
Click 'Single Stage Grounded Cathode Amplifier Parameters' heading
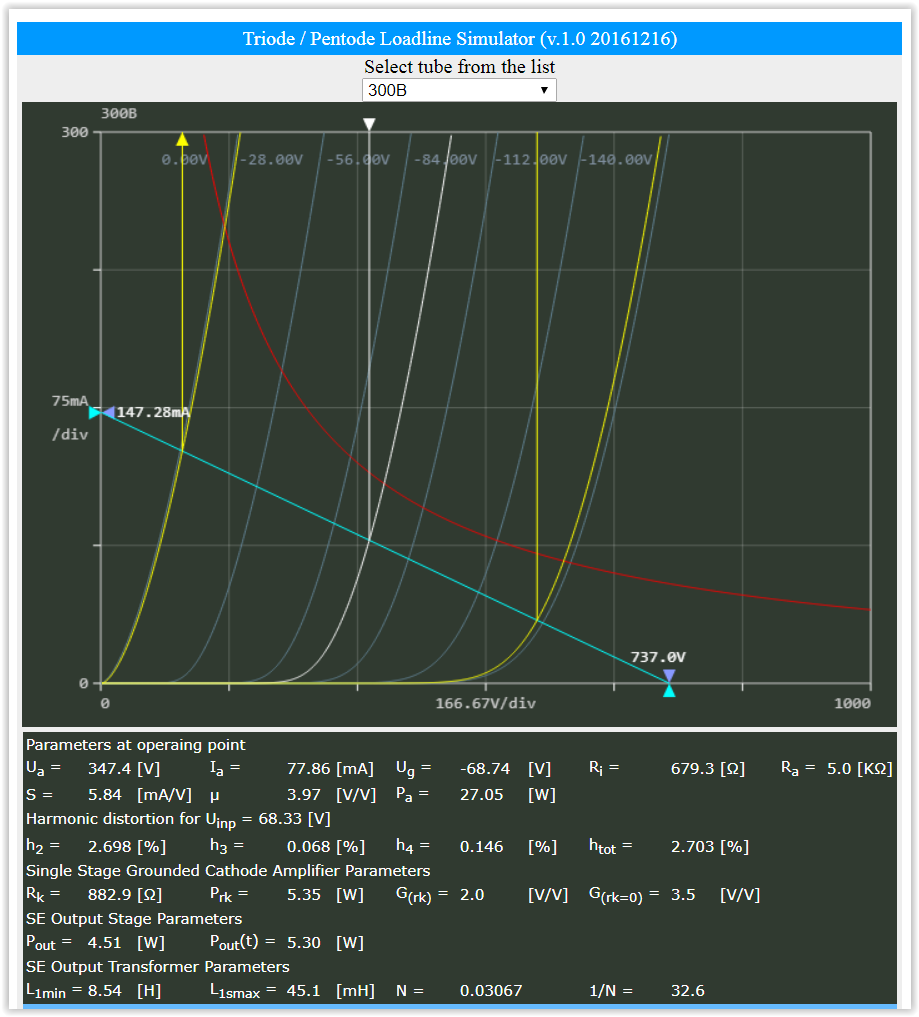228,870
